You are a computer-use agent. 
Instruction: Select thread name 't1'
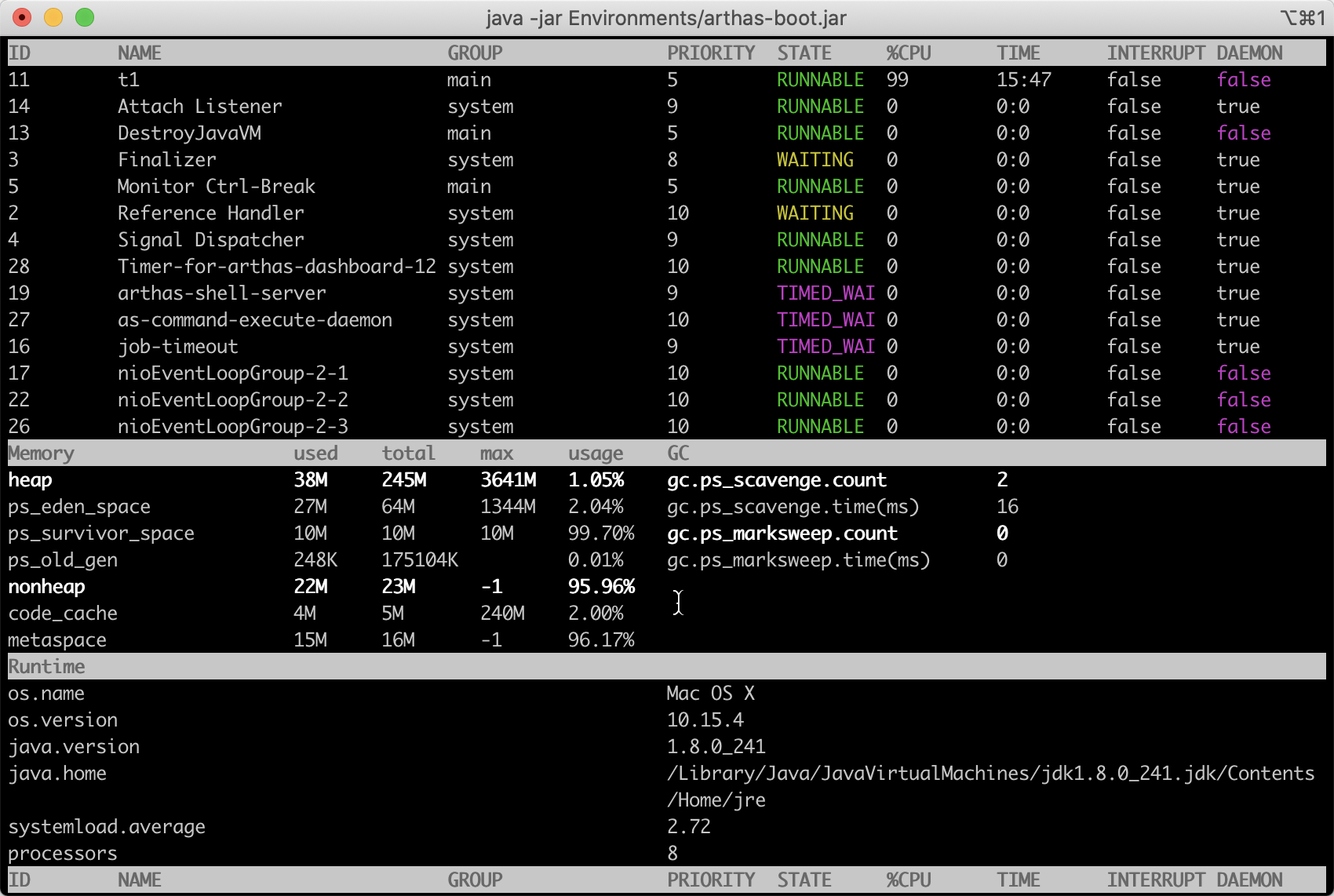pyautogui.click(x=129, y=80)
